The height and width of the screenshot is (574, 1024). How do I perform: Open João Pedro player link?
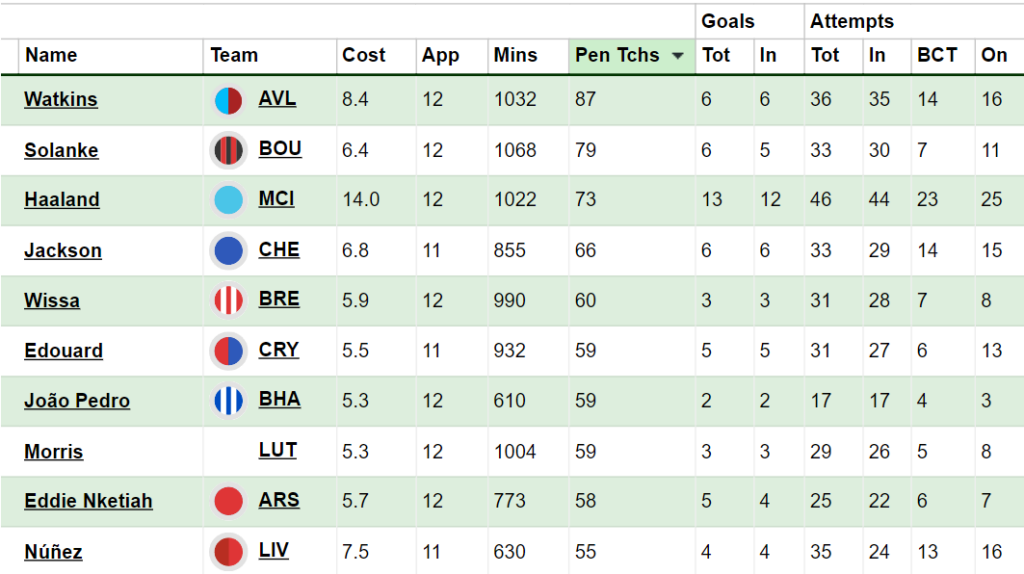coord(77,400)
